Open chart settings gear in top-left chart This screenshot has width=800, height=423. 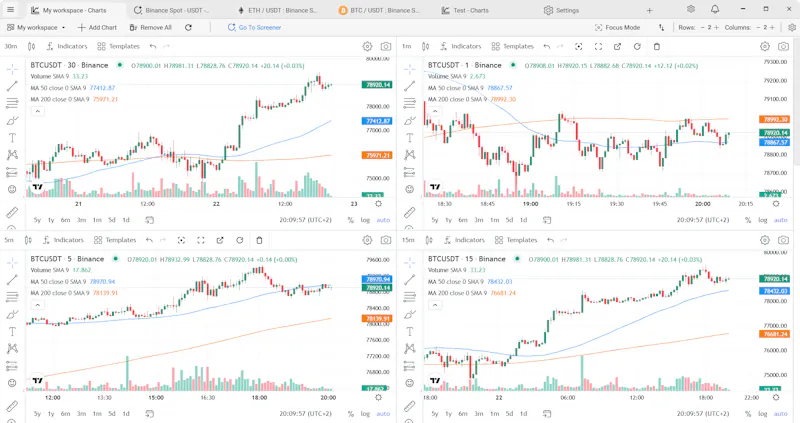tap(367, 46)
